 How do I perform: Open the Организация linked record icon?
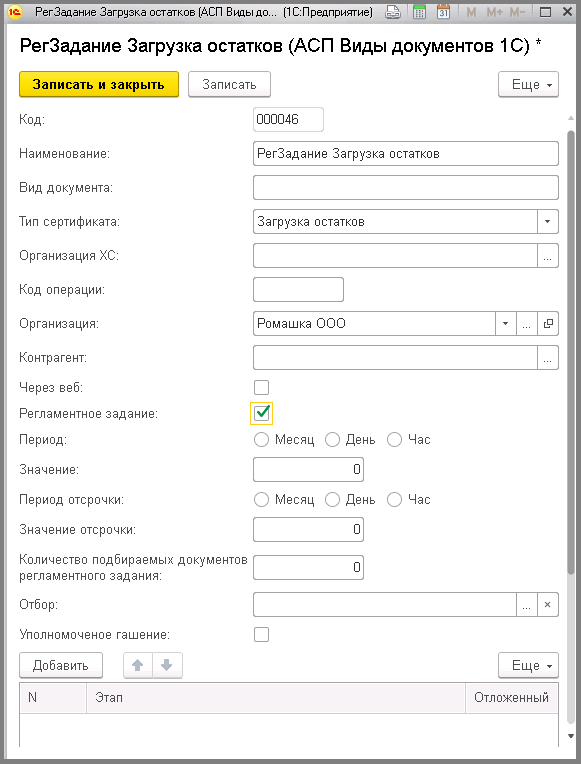coord(548,324)
